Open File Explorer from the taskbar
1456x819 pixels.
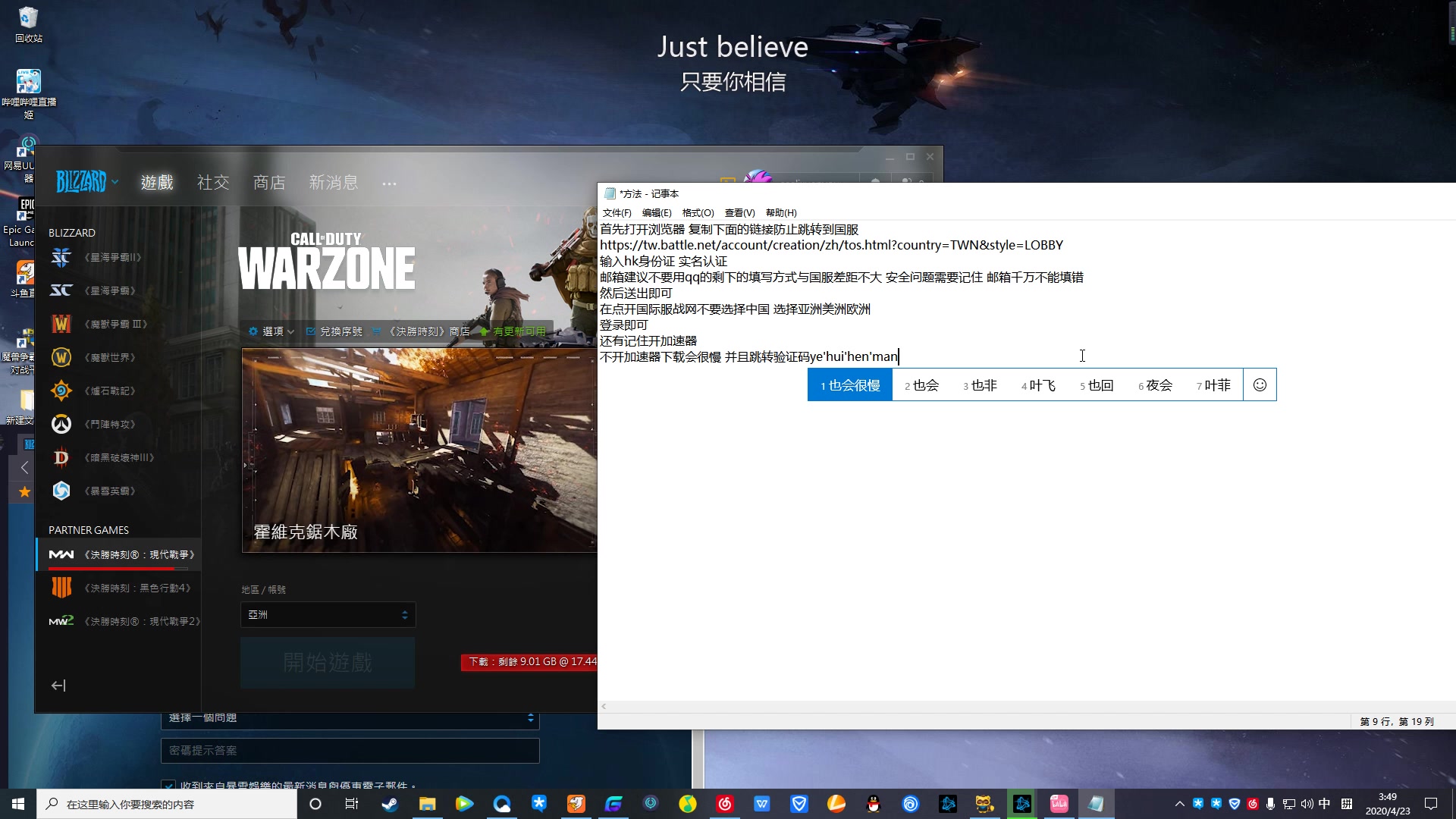tap(427, 804)
